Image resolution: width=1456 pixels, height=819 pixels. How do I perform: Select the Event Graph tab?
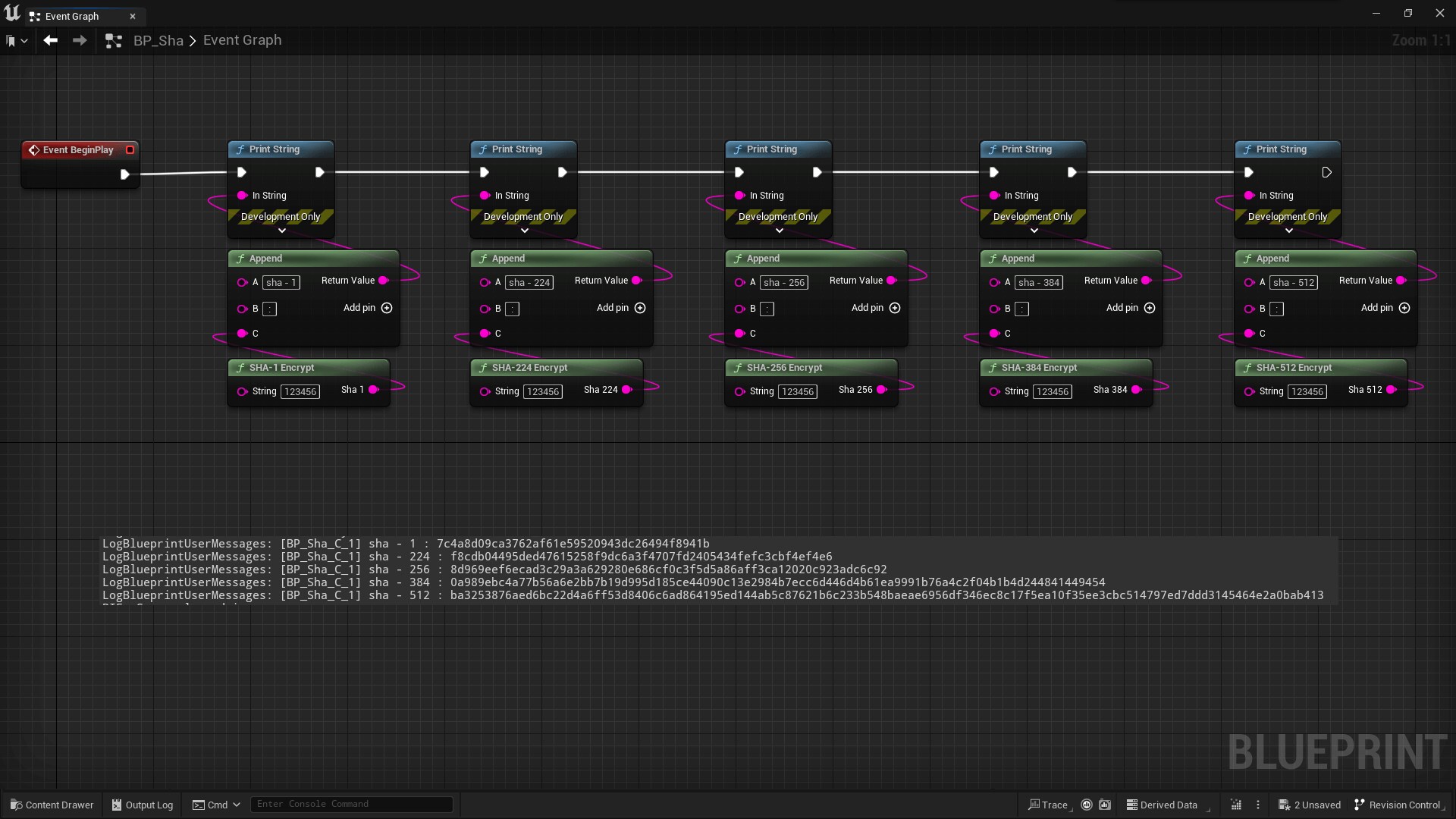pos(72,16)
